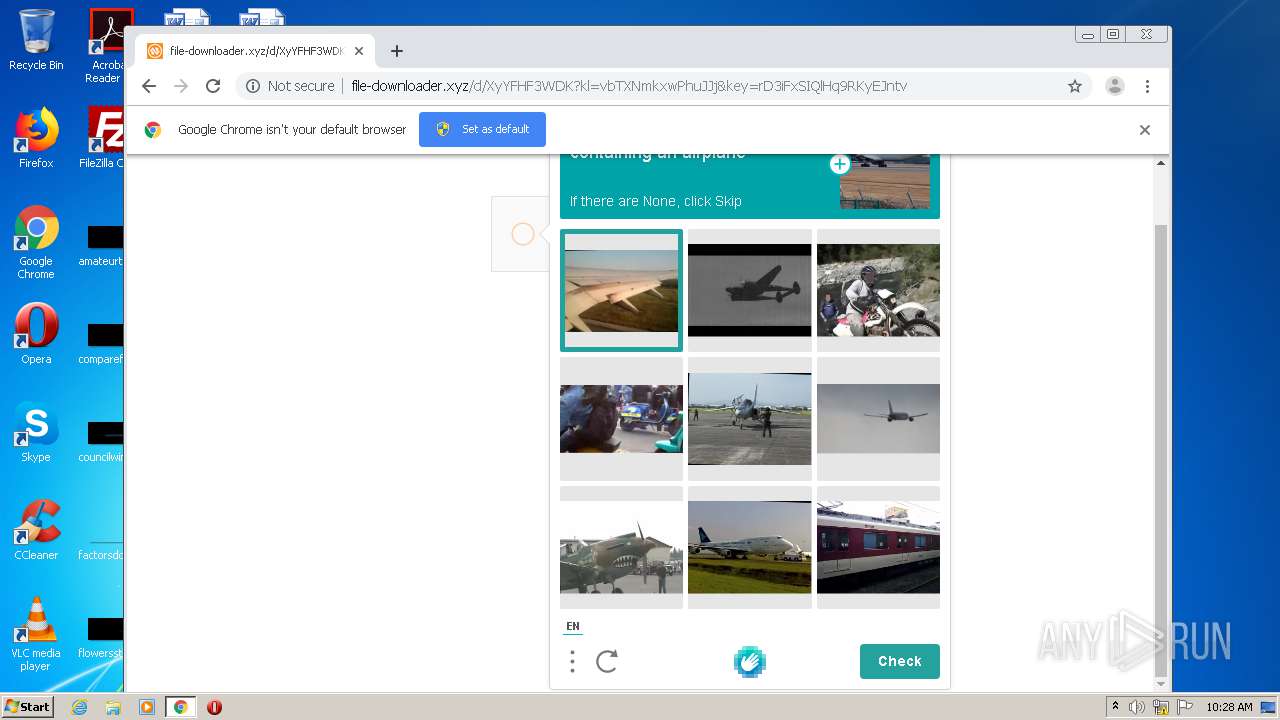Screen dimensions: 1280x720
Task: Open the media player taskbar icon
Action: coord(147,707)
